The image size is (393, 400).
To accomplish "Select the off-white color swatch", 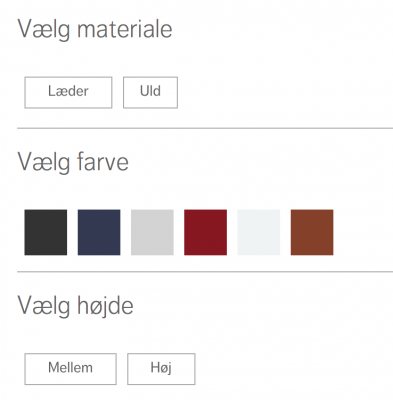I will coord(259,232).
